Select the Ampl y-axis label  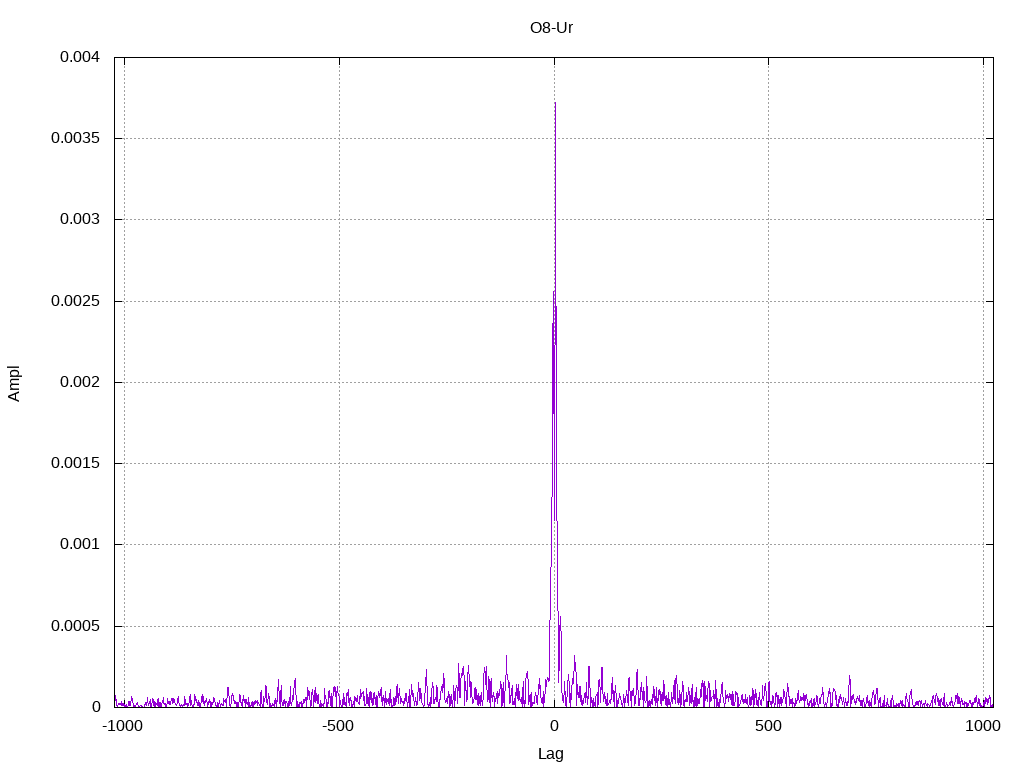[x=14, y=383]
